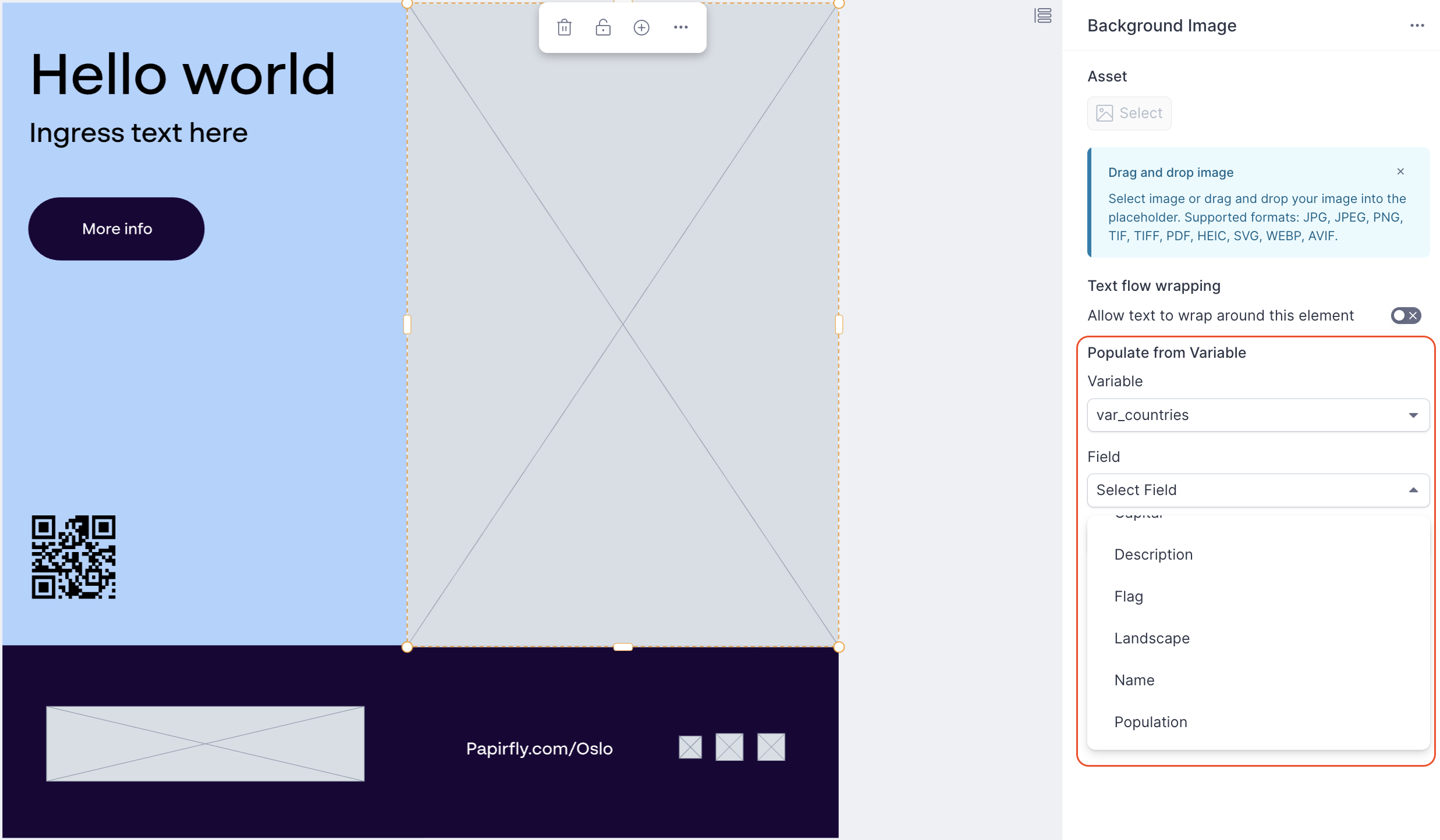Click the Select asset button
1440x840 pixels.
1129,113
